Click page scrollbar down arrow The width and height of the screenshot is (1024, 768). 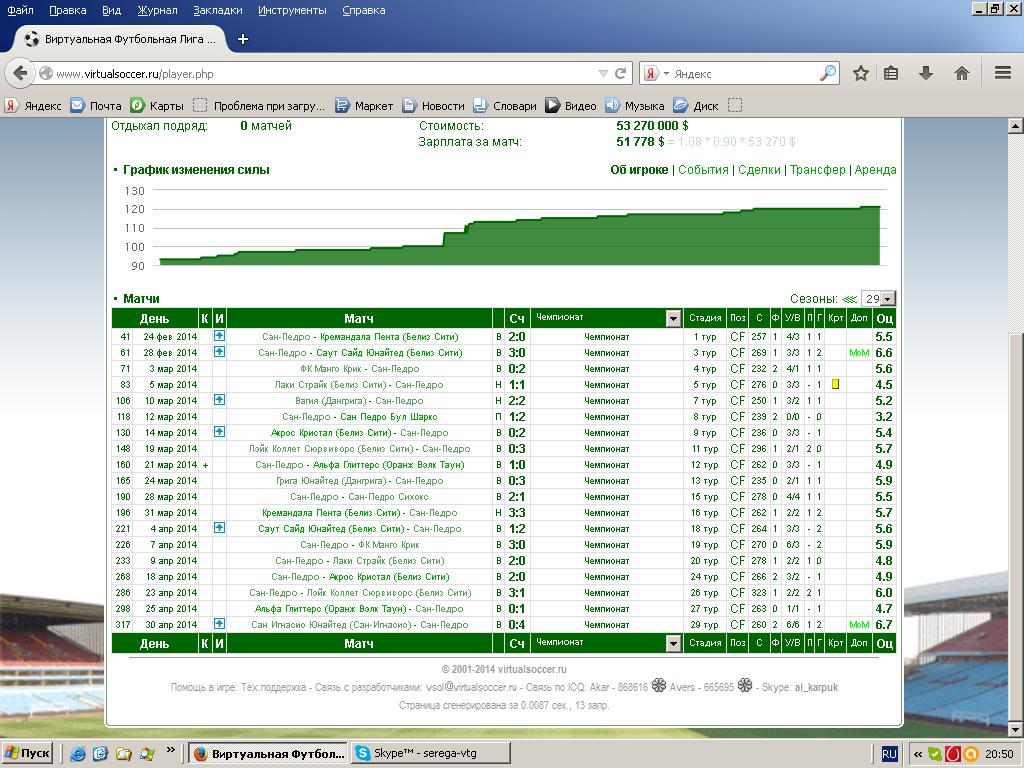click(x=1016, y=729)
